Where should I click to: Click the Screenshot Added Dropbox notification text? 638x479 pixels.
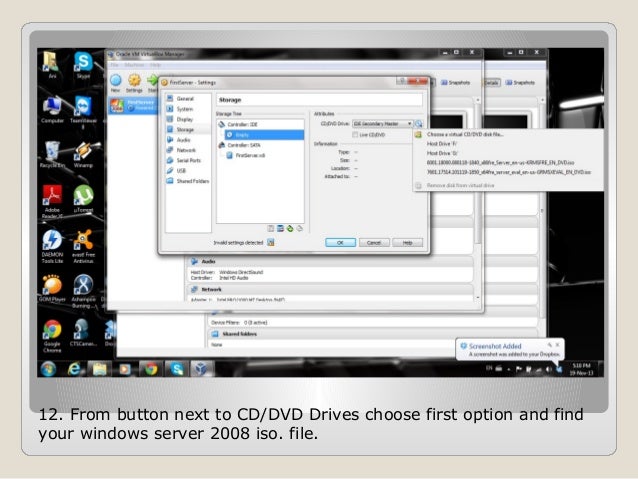(x=514, y=354)
